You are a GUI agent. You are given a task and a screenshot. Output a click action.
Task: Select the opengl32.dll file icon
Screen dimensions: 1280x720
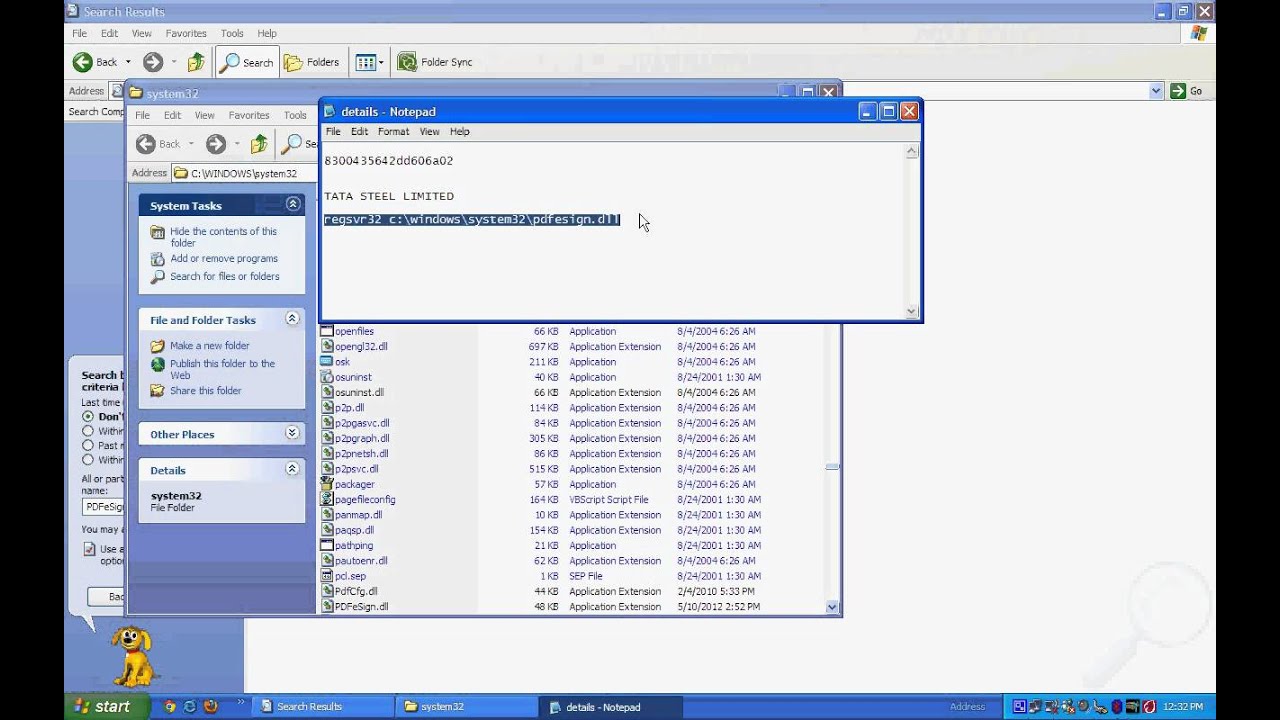point(326,346)
